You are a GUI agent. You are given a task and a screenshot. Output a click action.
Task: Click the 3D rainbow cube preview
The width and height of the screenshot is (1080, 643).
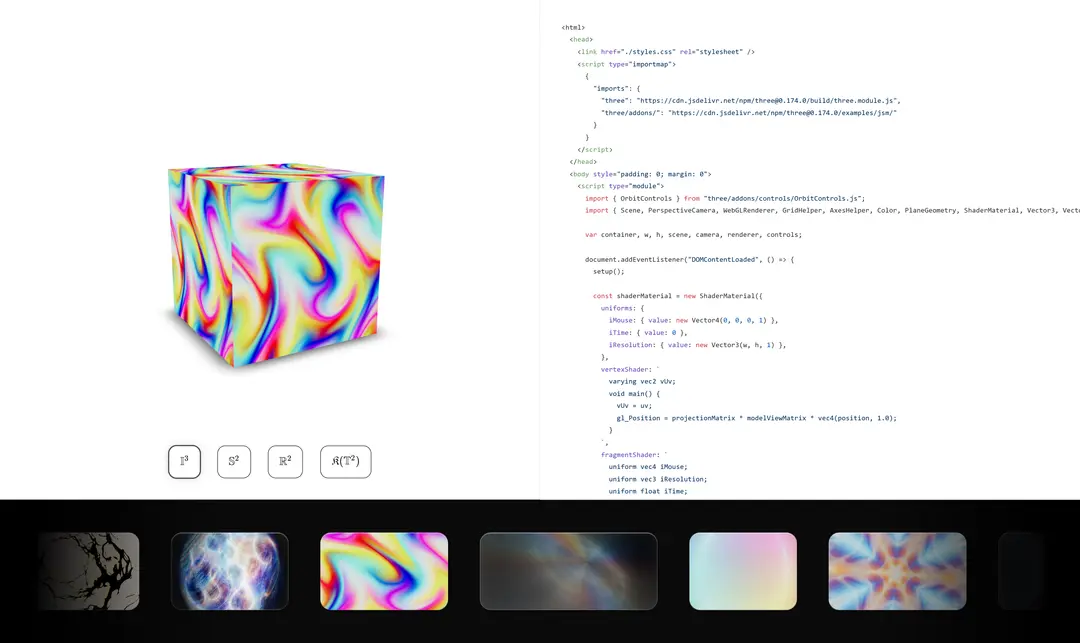point(276,265)
